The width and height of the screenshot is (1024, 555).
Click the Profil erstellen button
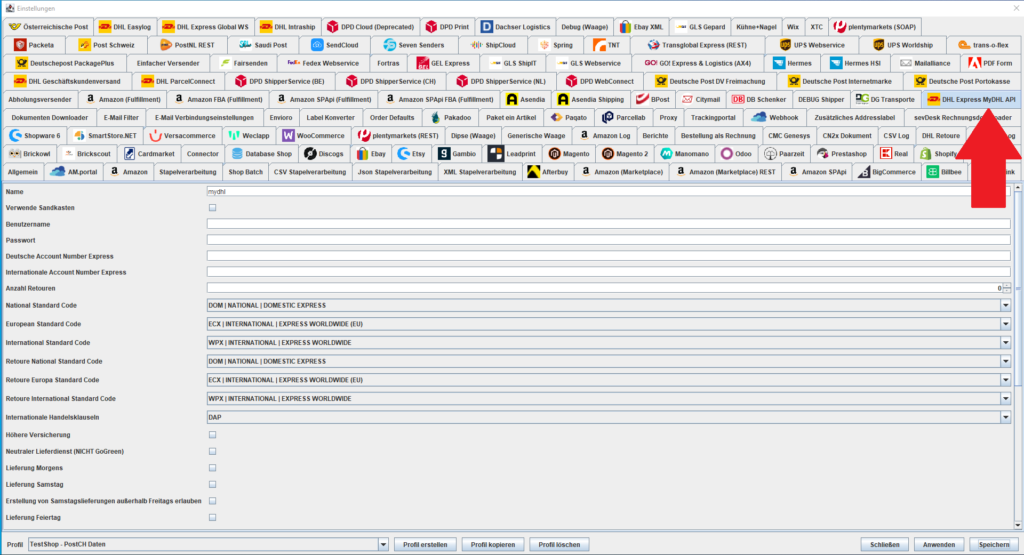click(425, 545)
